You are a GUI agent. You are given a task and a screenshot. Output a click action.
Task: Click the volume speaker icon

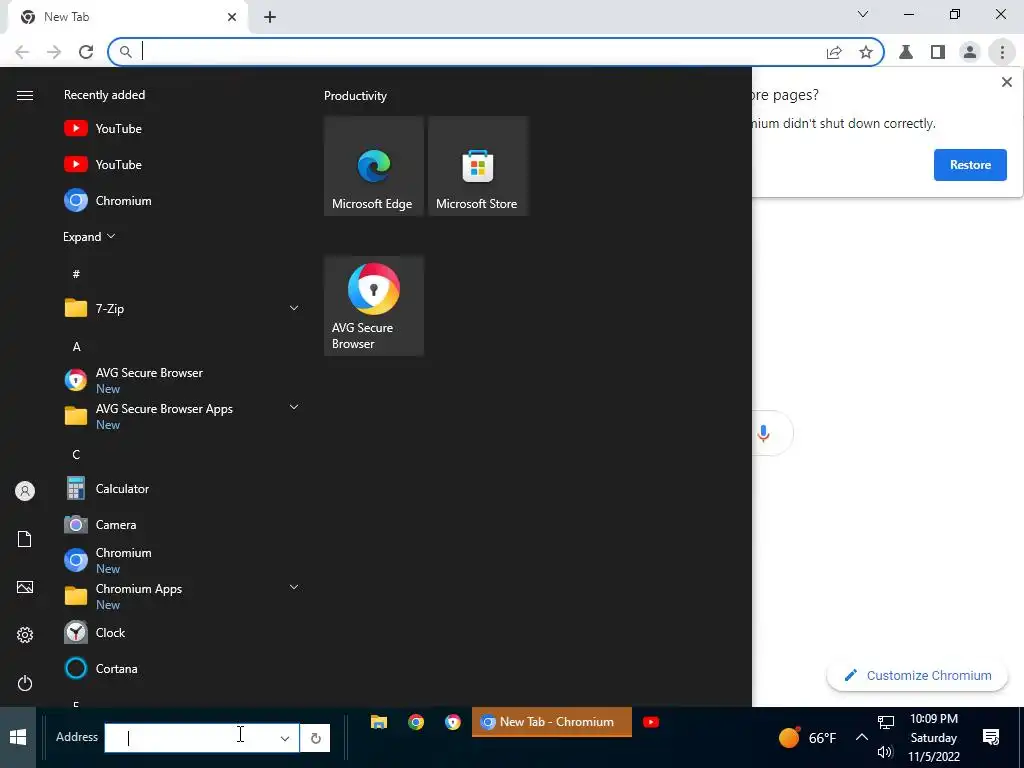885,752
